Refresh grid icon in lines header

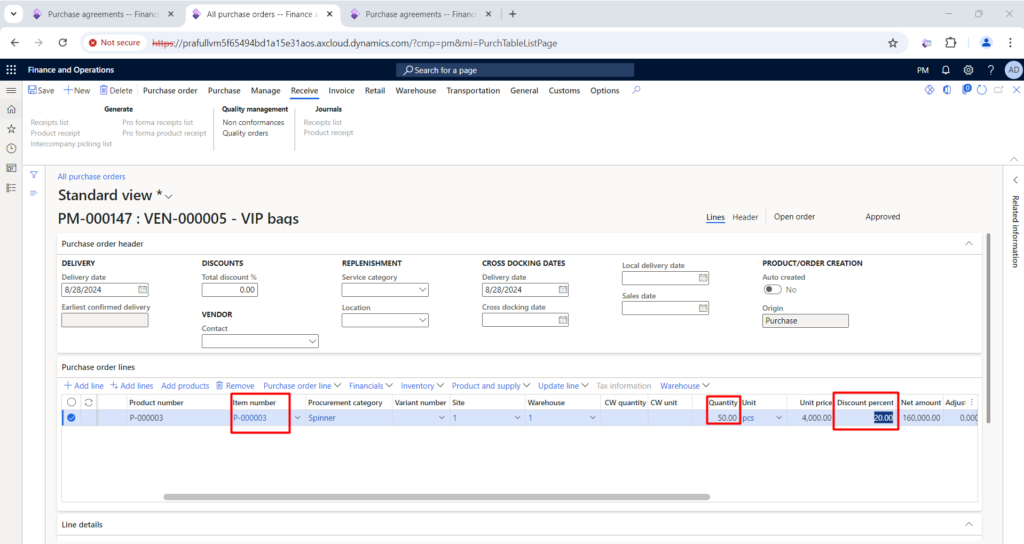pyautogui.click(x=88, y=402)
